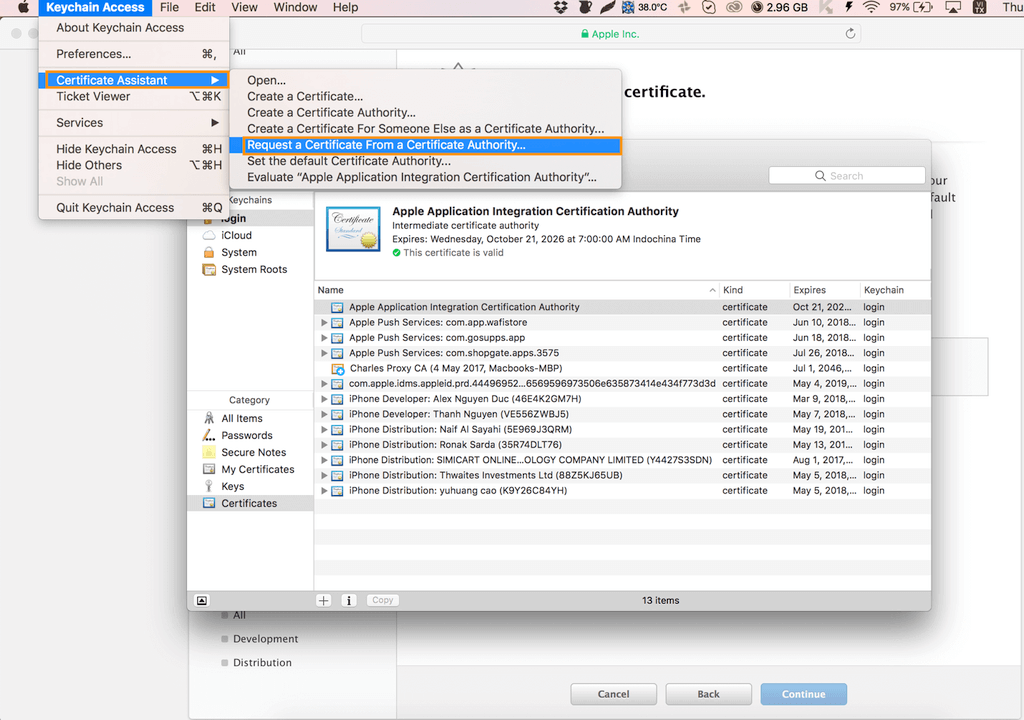Open the info icon in the bottom bar
This screenshot has width=1024, height=720.
(x=349, y=600)
